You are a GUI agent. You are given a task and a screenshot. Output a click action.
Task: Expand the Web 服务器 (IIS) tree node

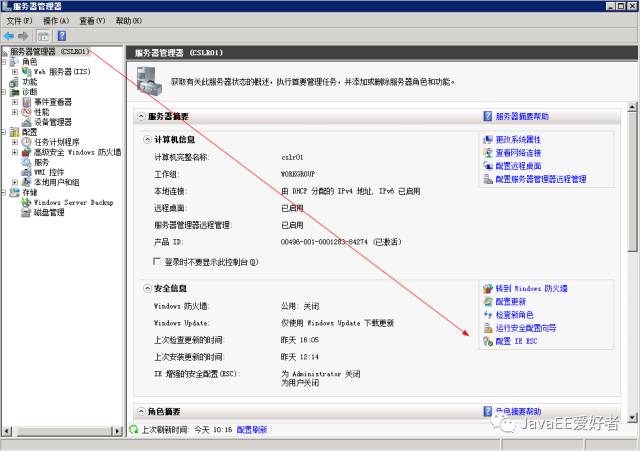15,72
